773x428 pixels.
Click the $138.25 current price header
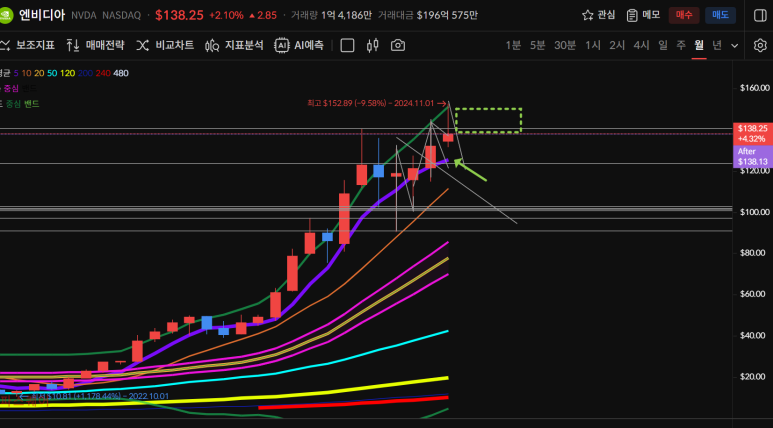(179, 15)
